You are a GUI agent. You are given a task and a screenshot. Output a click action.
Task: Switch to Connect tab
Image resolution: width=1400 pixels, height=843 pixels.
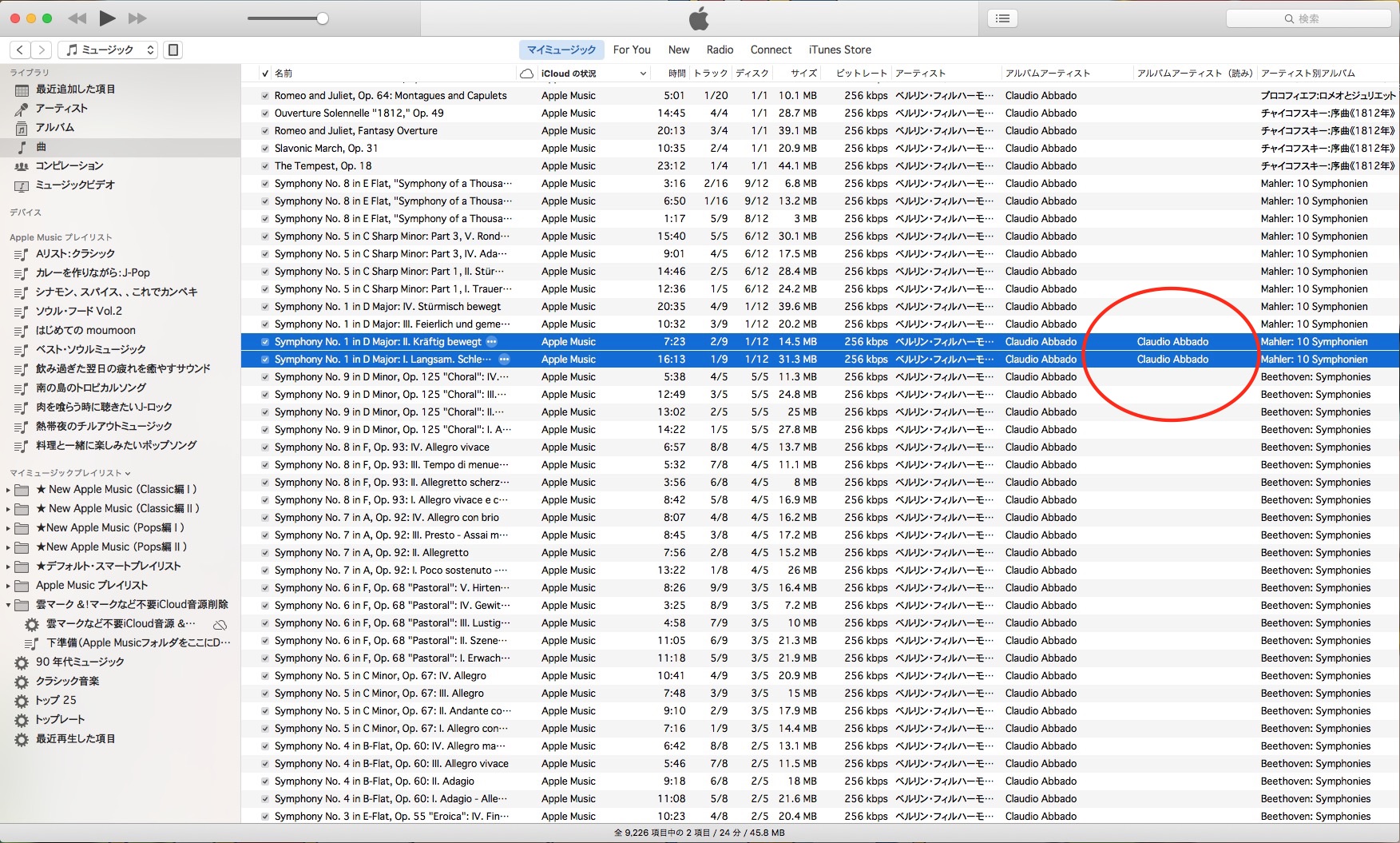771,50
